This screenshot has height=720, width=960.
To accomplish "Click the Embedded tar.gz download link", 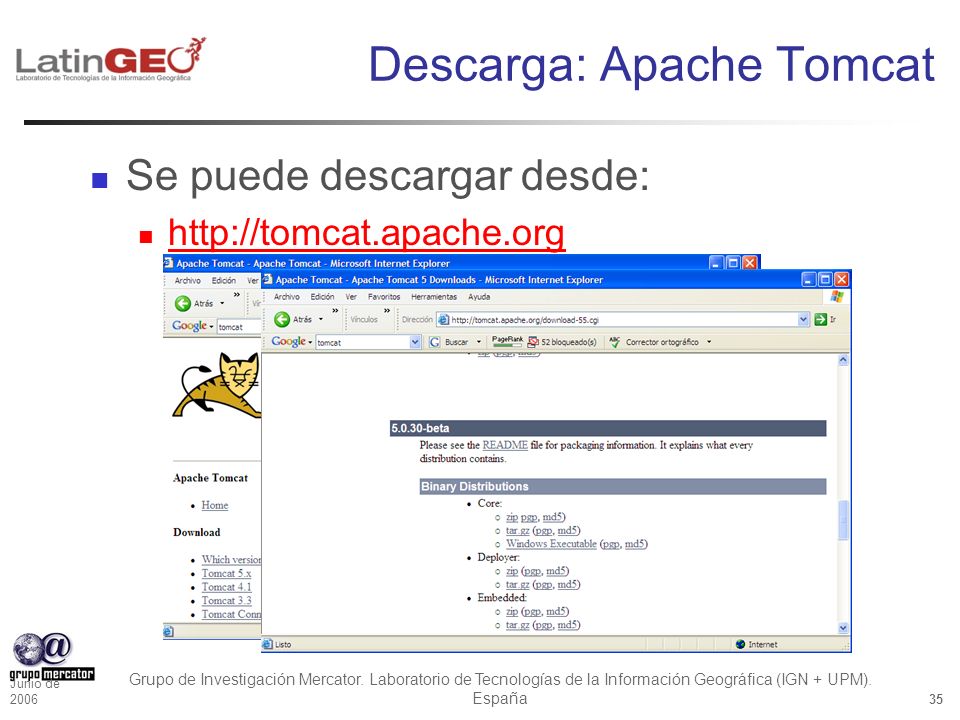I will pyautogui.click(x=517, y=624).
